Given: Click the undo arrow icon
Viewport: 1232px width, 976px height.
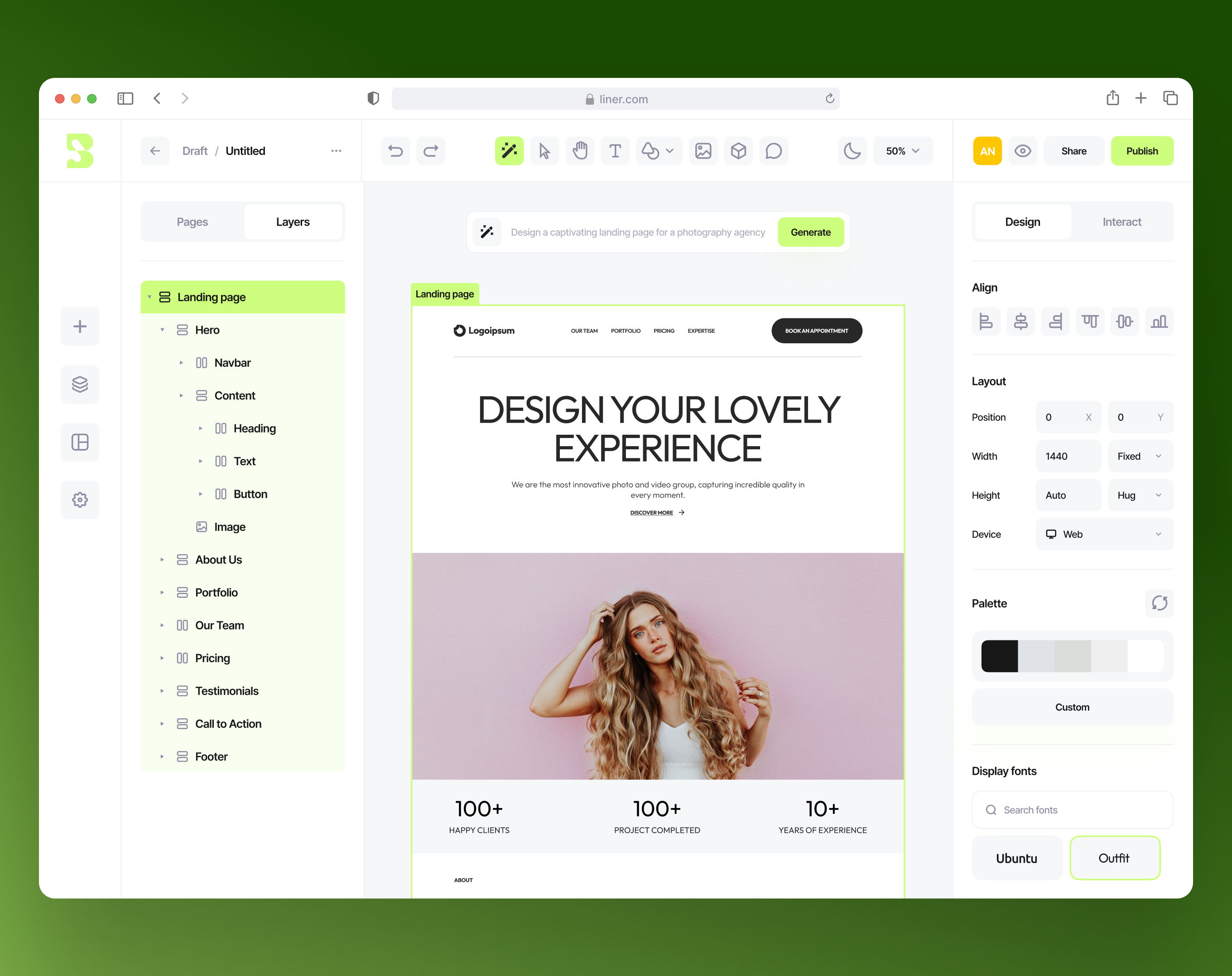Looking at the screenshot, I should point(395,151).
